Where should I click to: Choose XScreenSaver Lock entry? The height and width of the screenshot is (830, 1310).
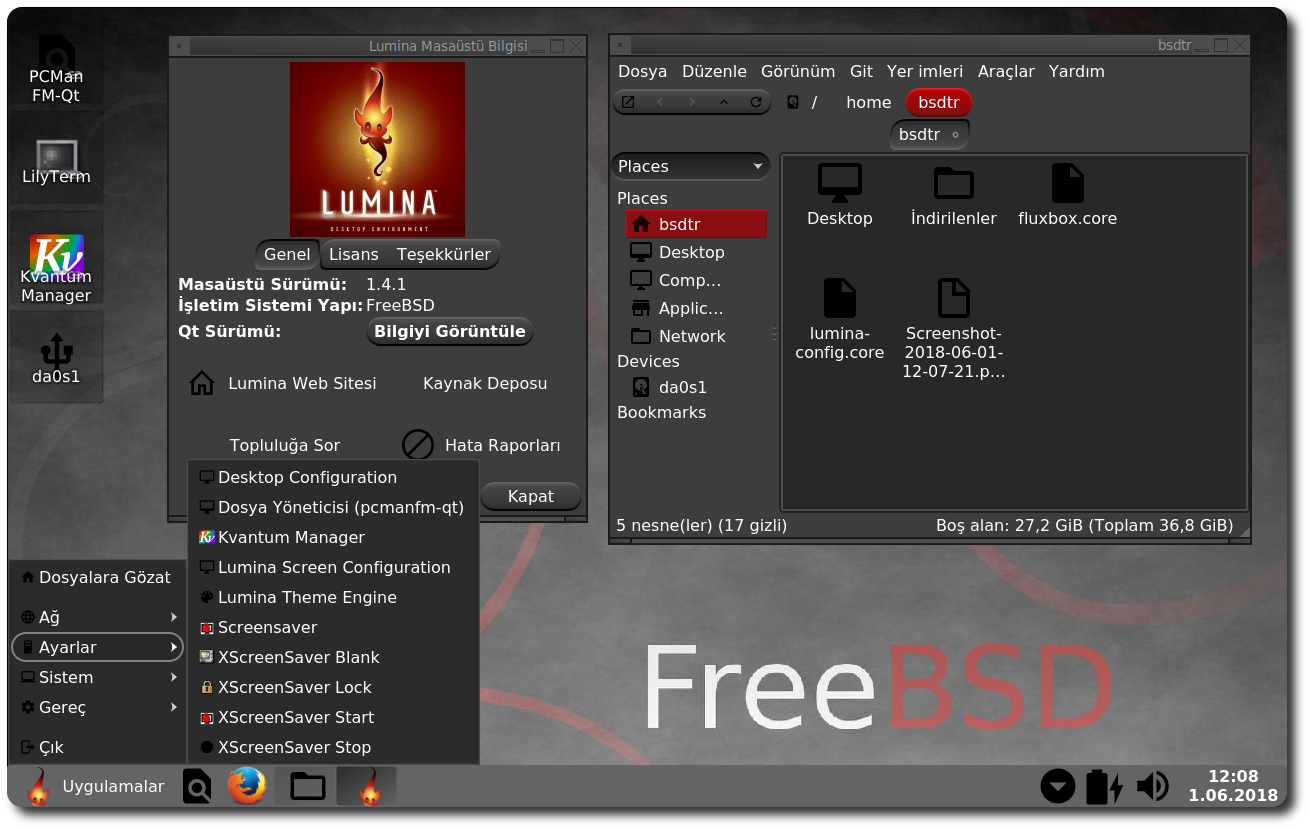333,687
